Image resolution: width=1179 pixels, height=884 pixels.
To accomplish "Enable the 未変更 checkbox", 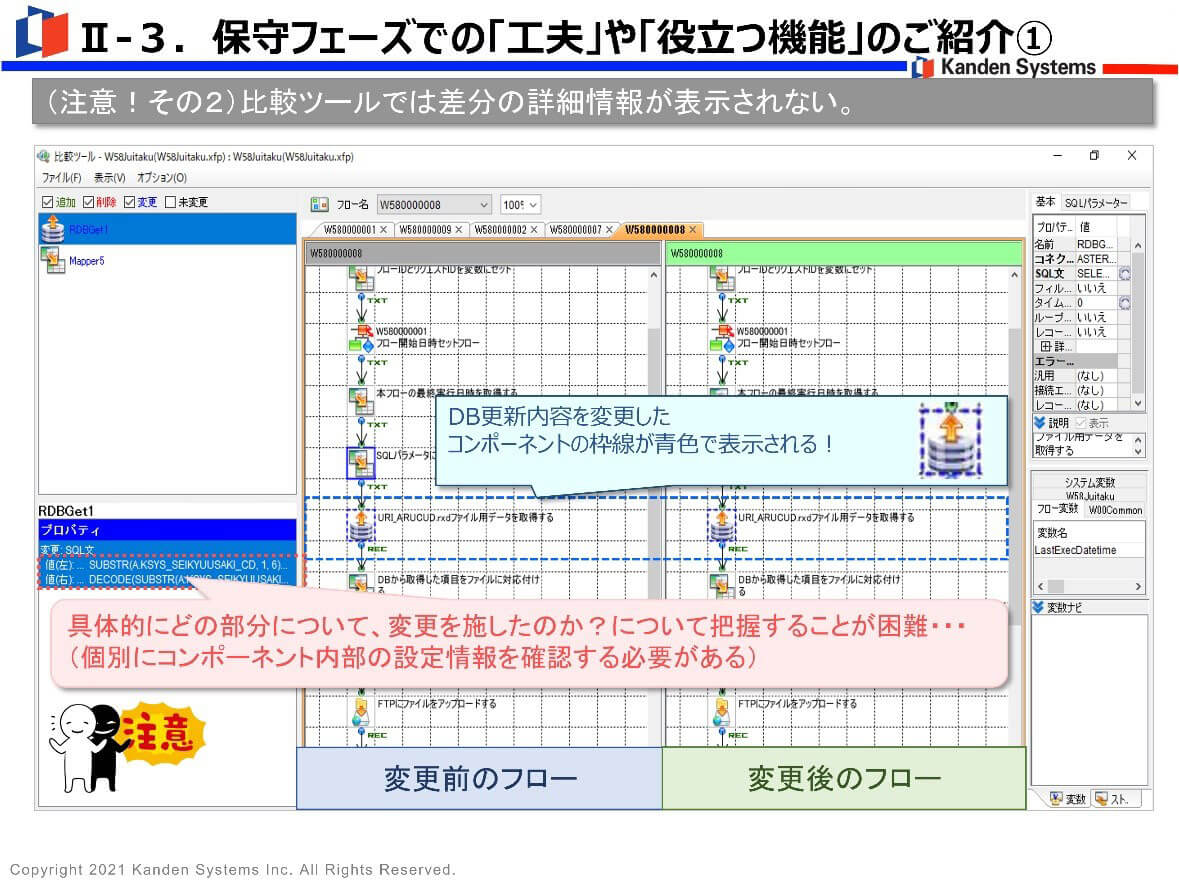I will 171,202.
